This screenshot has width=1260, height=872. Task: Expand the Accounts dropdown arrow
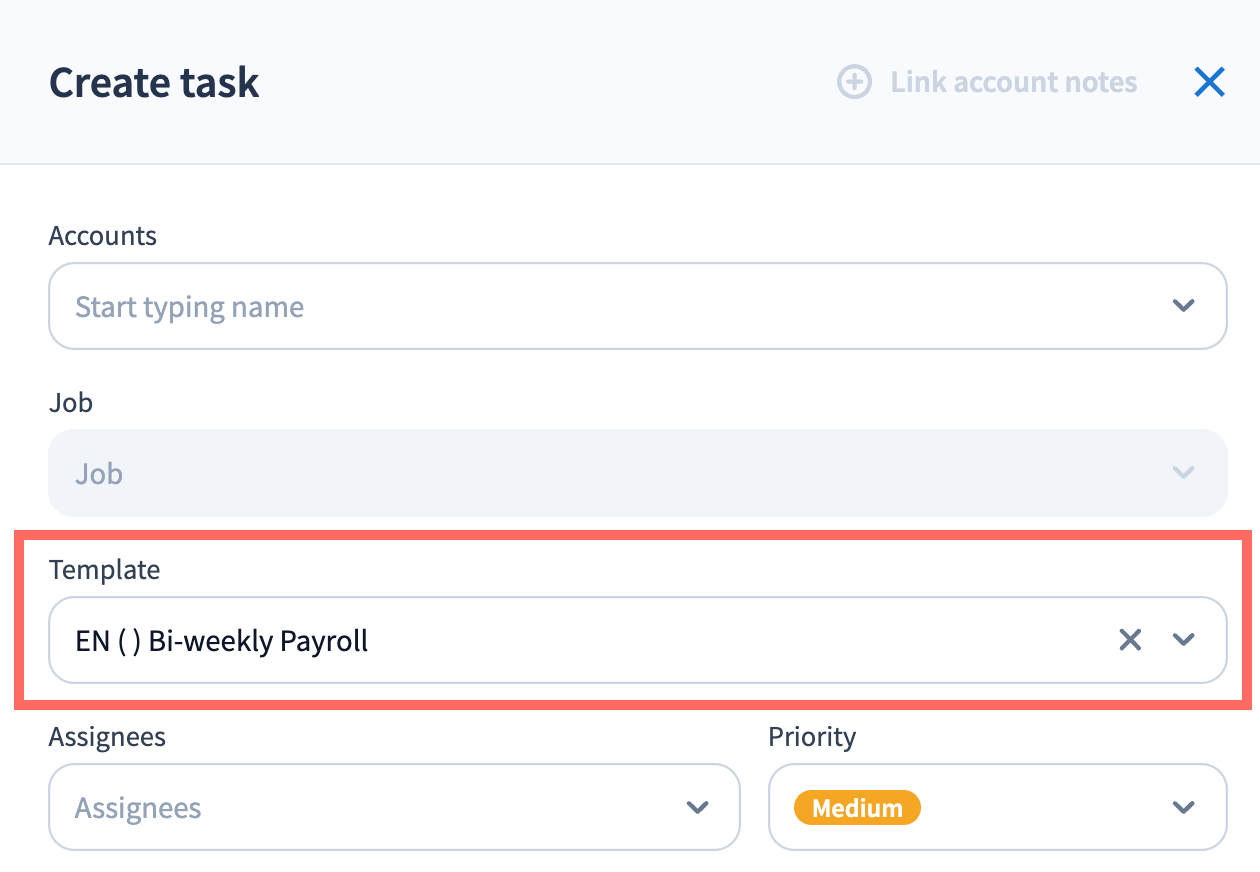(1183, 306)
